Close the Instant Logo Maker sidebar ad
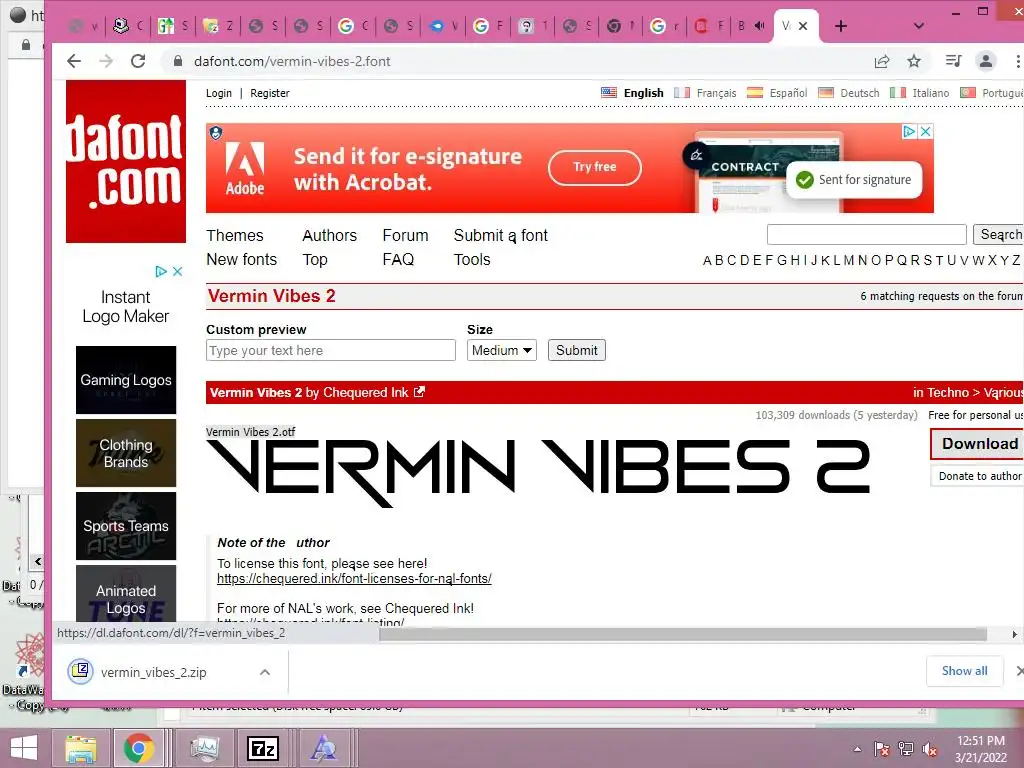The image size is (1024, 768). pyautogui.click(x=177, y=271)
